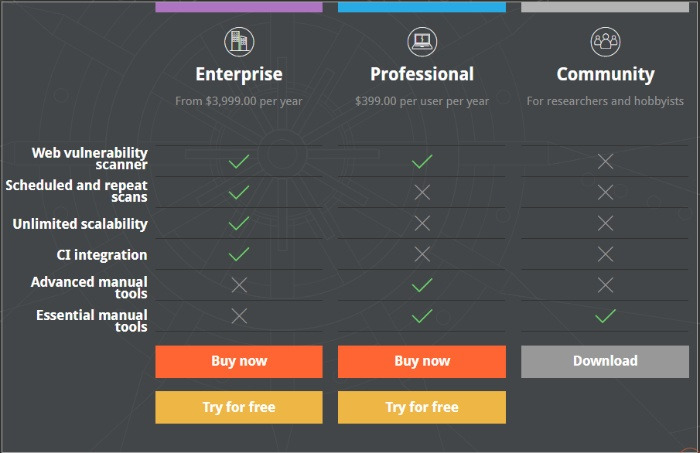Click the Professional laptop icon

coord(422,42)
